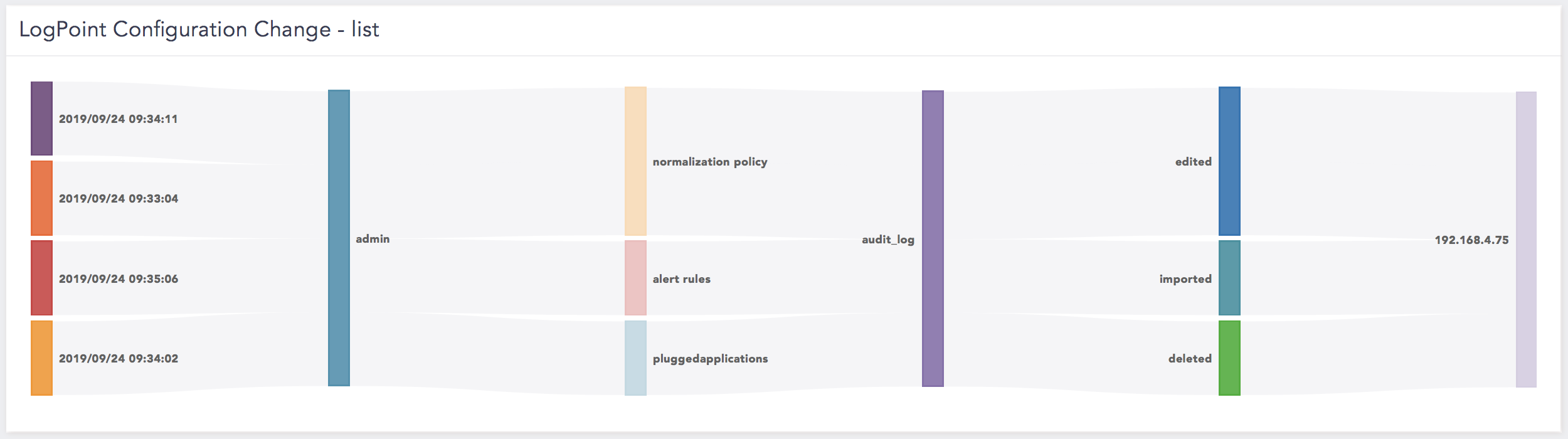Click the pink alert rules node bar
Viewport: 1568px width, 439px height.
635,278
